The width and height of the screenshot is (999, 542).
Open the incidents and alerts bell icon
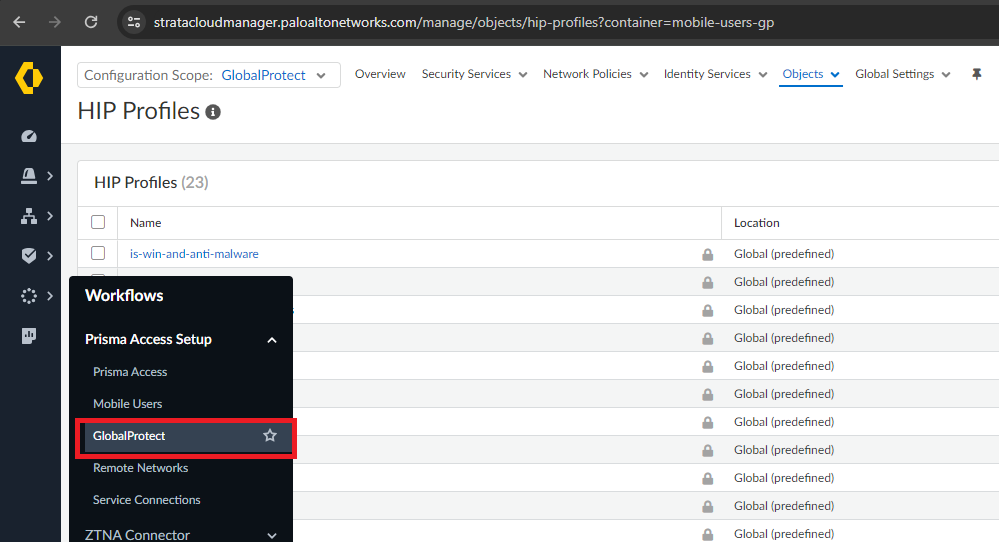pos(29,176)
